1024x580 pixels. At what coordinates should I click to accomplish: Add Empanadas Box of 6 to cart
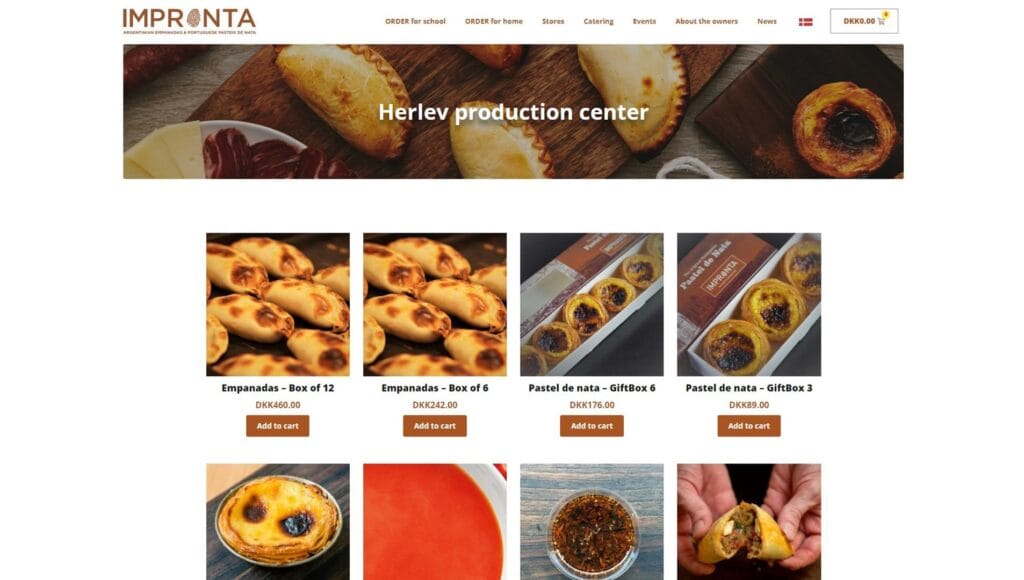(434, 426)
